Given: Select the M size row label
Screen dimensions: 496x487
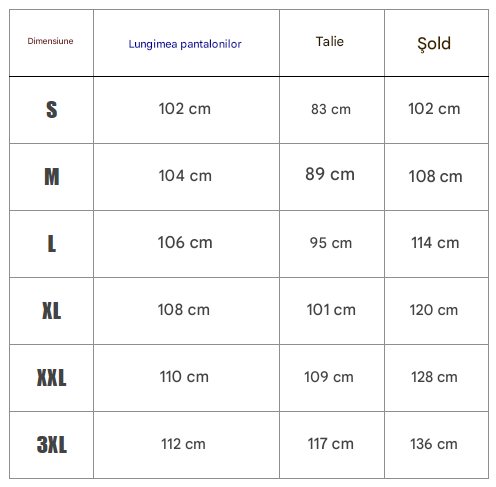Looking at the screenshot, I should click(52, 176).
